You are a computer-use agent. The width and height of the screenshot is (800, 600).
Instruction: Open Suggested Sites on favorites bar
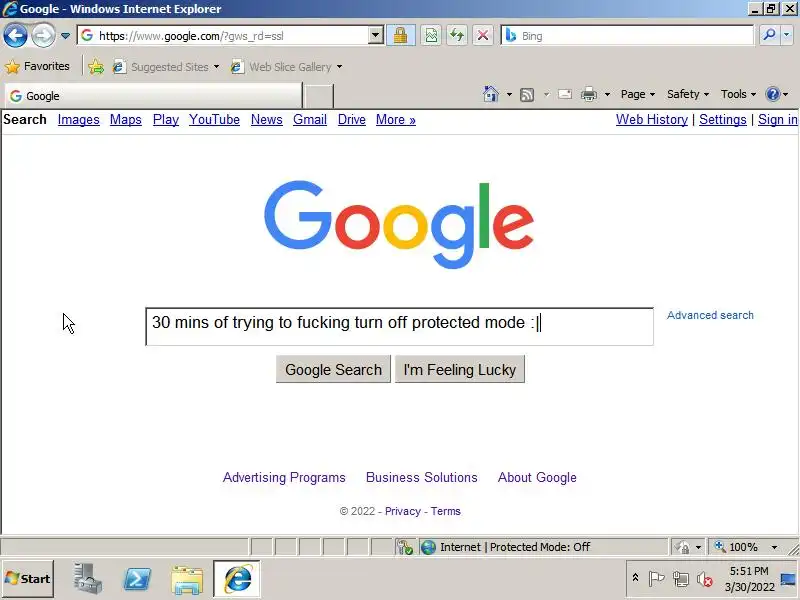166,67
